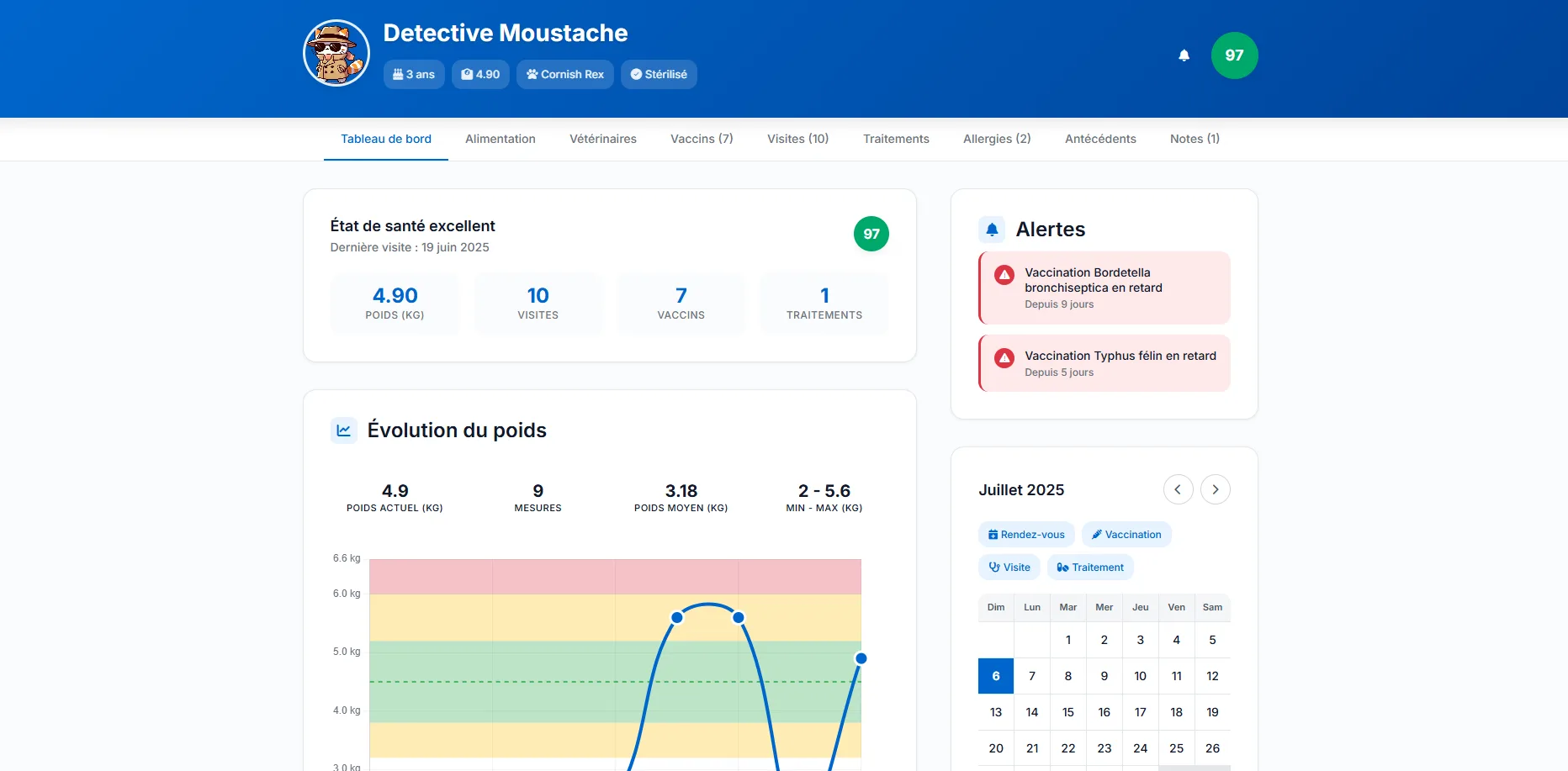
Task: Click the Cornish Rex breed badge
Action: tap(564, 74)
